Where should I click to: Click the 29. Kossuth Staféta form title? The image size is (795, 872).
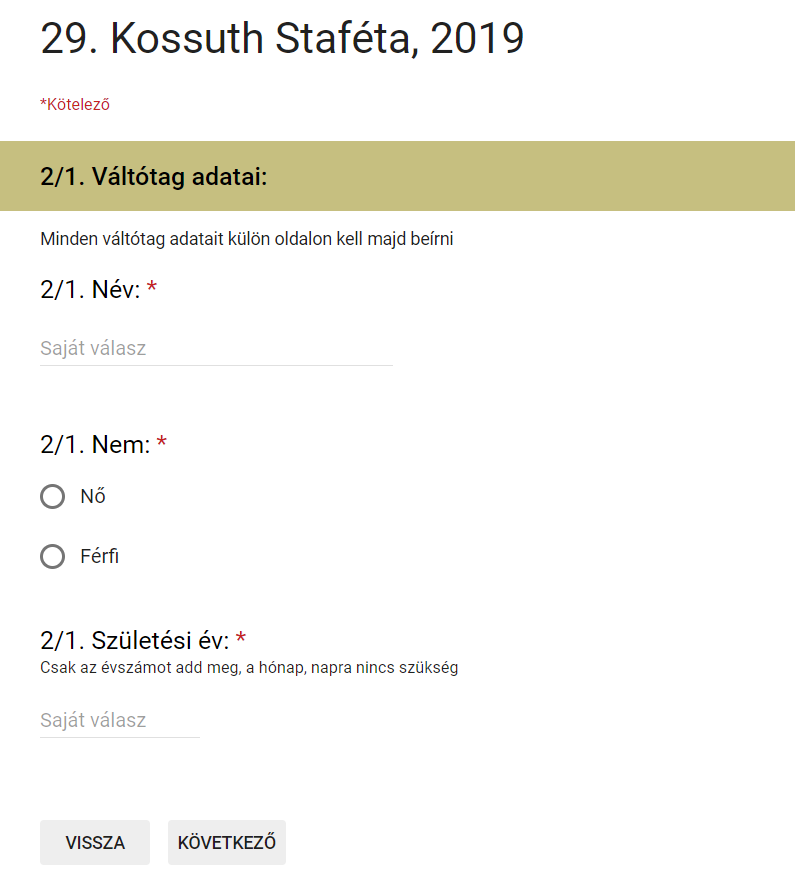[282, 38]
